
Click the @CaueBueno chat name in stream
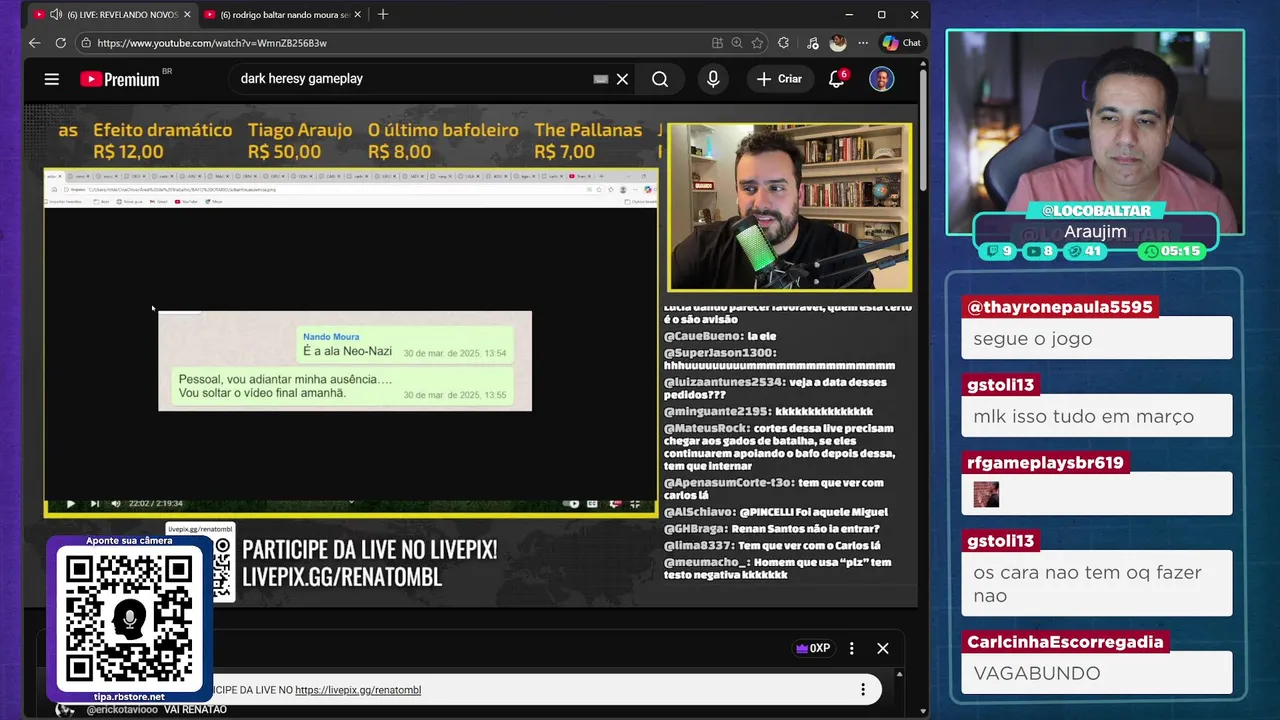pyautogui.click(x=703, y=337)
